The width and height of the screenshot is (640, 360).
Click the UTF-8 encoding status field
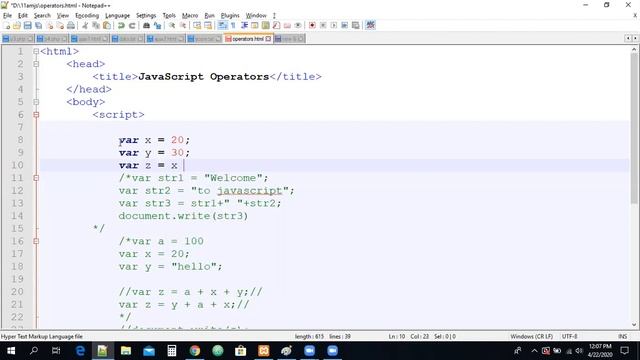pos(569,337)
